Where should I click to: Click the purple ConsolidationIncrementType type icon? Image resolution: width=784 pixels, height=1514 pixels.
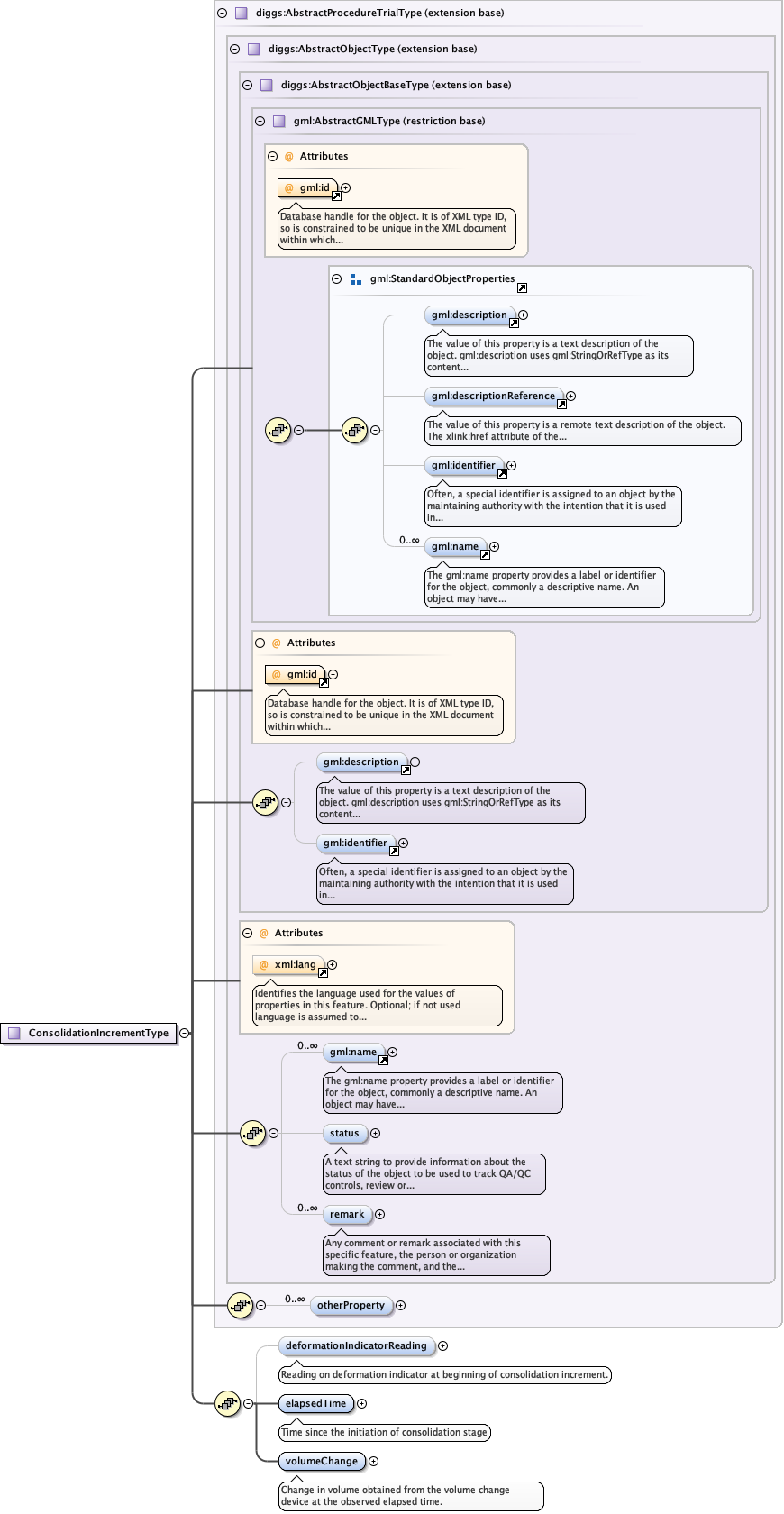[14, 1034]
